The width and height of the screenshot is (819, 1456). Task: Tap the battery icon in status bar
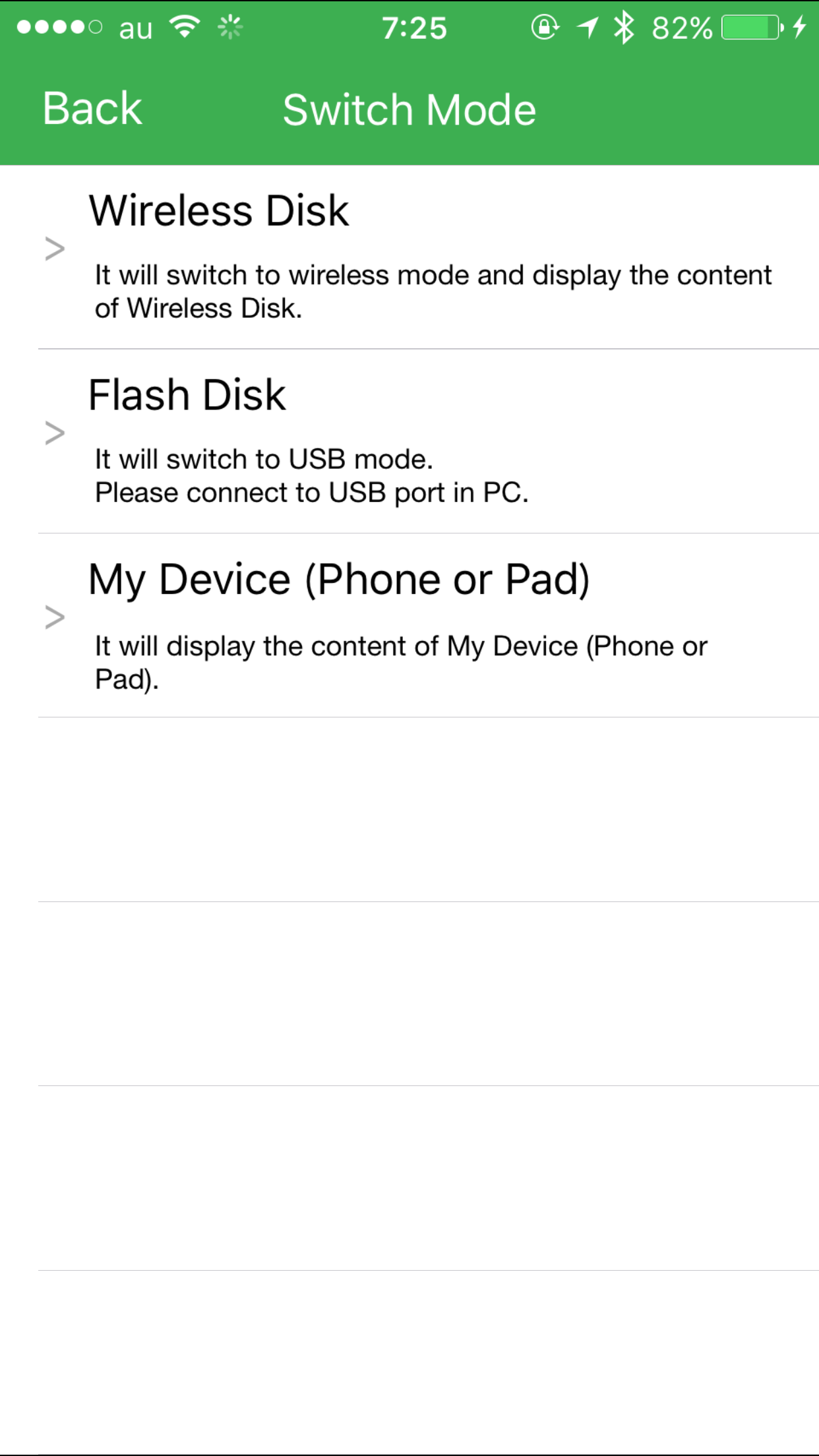pyautogui.click(x=752, y=28)
